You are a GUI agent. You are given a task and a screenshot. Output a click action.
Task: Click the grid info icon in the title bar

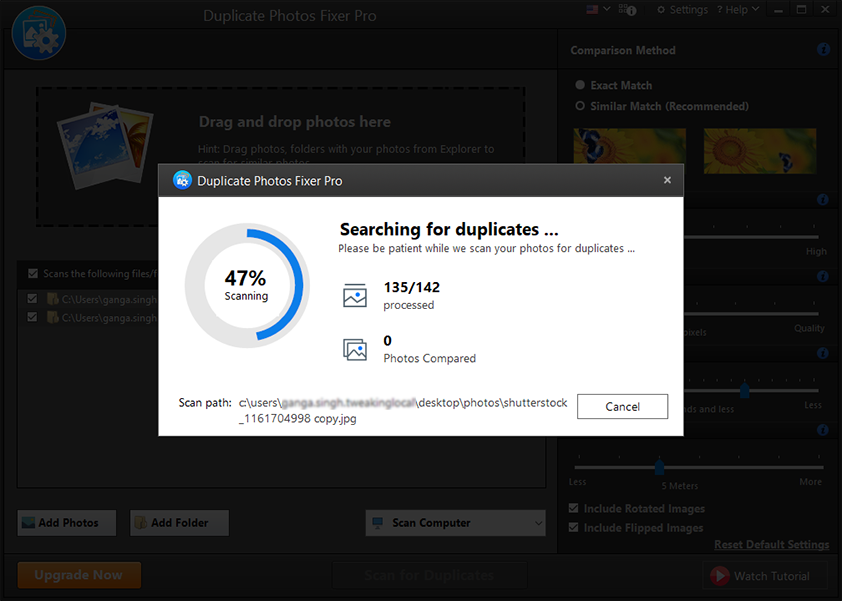point(627,10)
